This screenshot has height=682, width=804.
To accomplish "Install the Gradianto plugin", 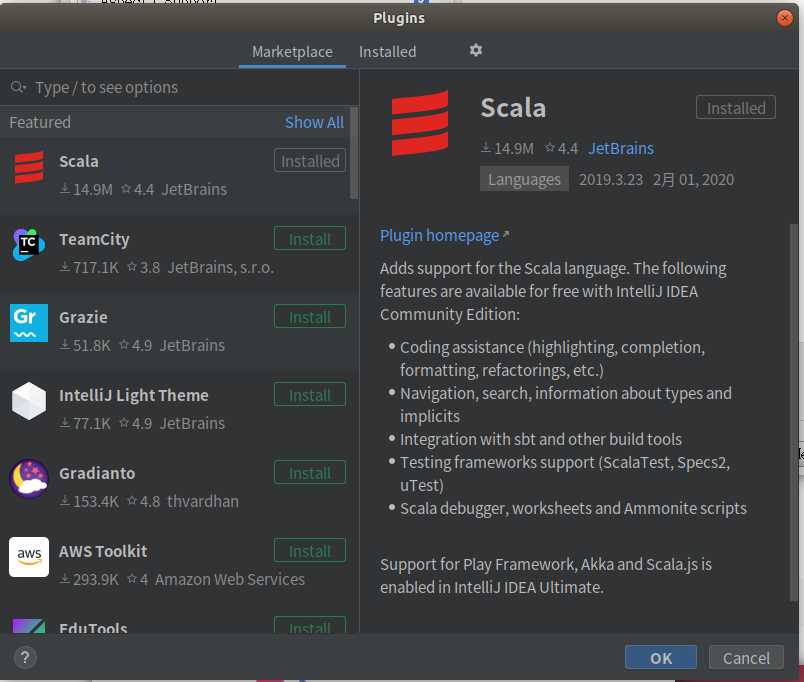I will 310,473.
